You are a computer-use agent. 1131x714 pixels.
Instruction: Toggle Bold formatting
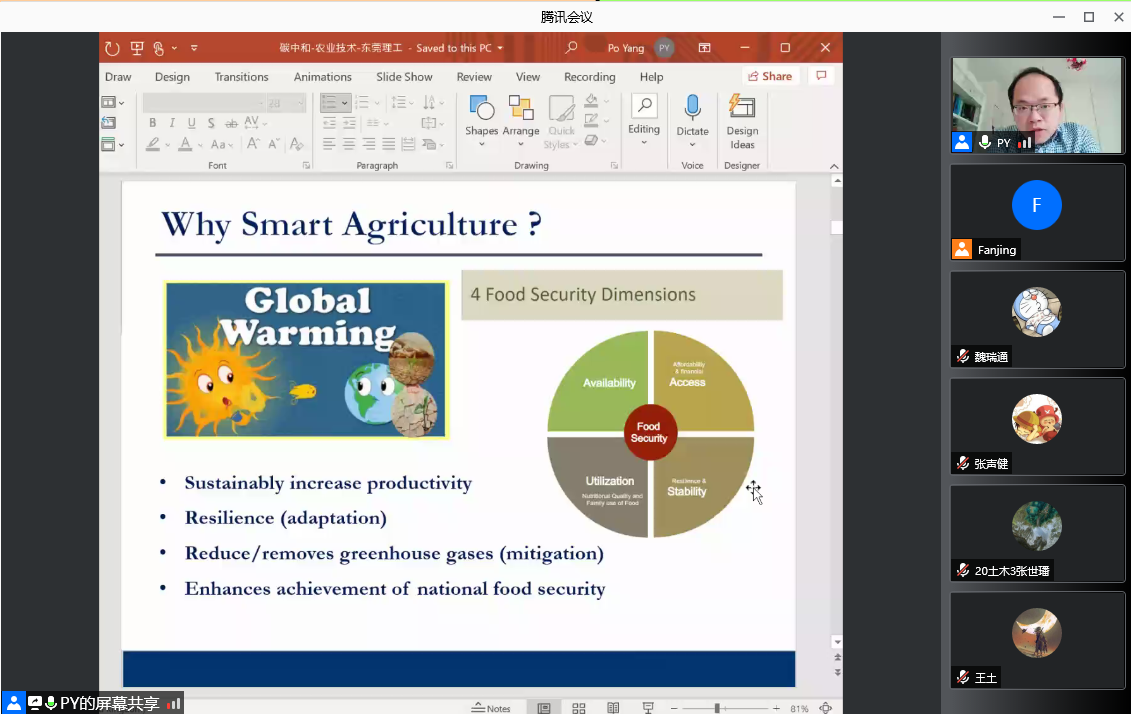point(153,123)
